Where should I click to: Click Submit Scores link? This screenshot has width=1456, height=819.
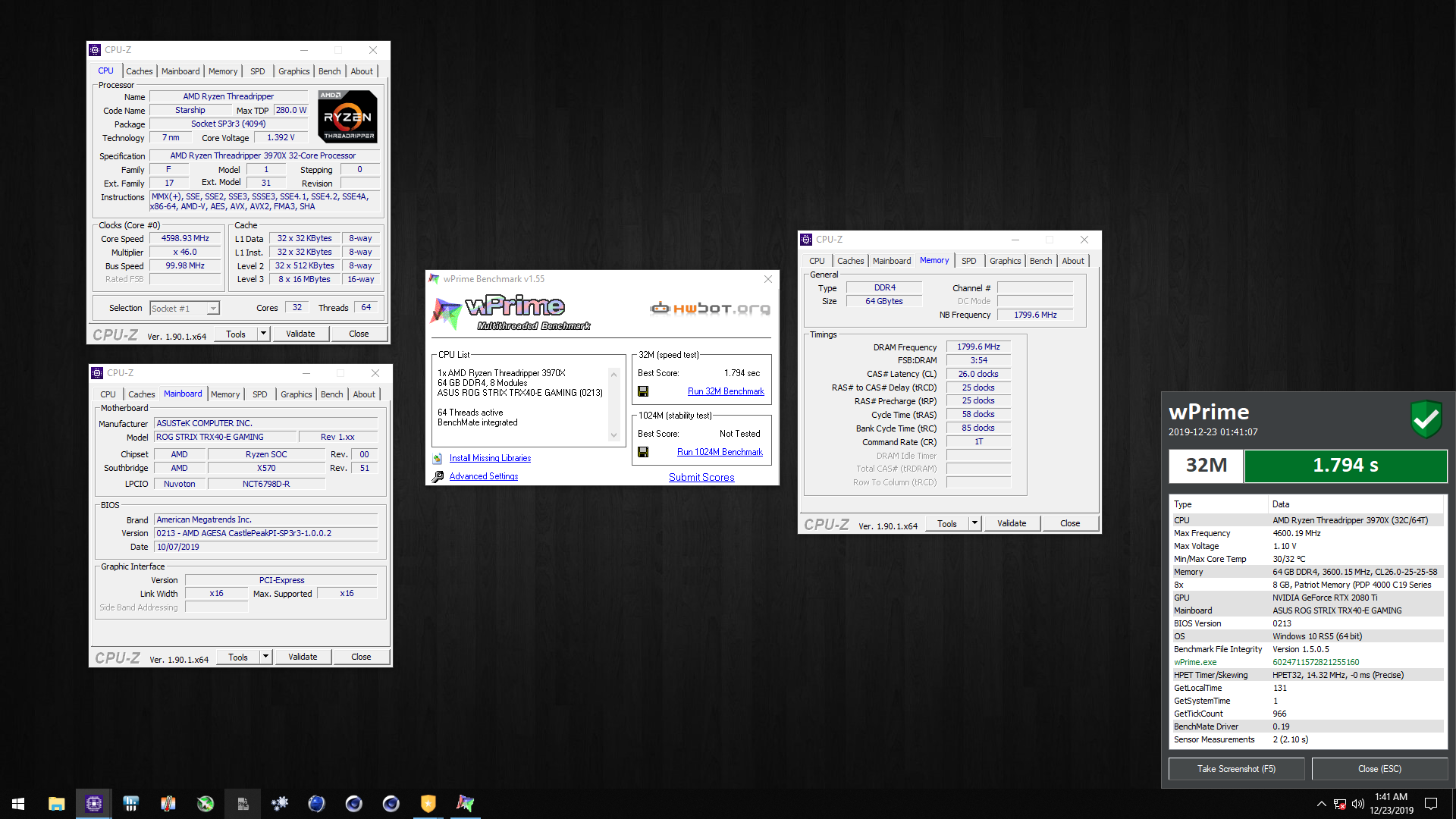point(701,477)
